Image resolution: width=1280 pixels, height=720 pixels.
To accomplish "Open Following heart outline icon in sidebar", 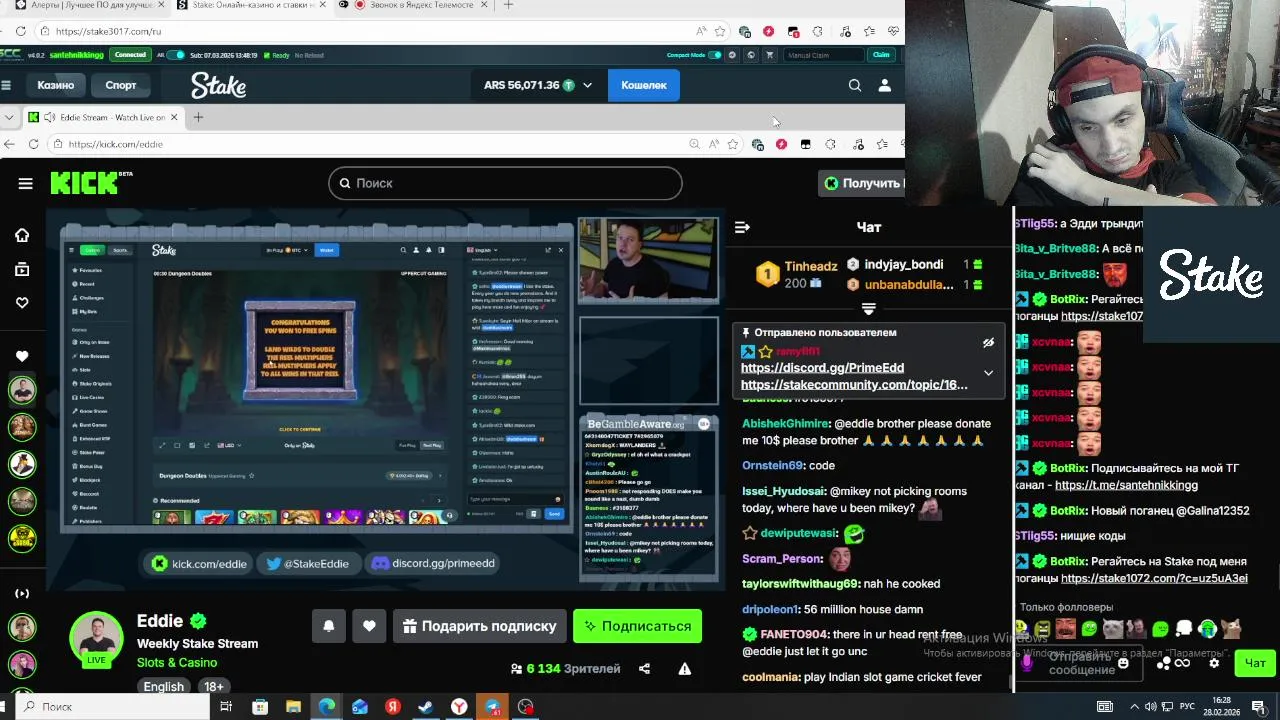I will pyautogui.click(x=22, y=303).
